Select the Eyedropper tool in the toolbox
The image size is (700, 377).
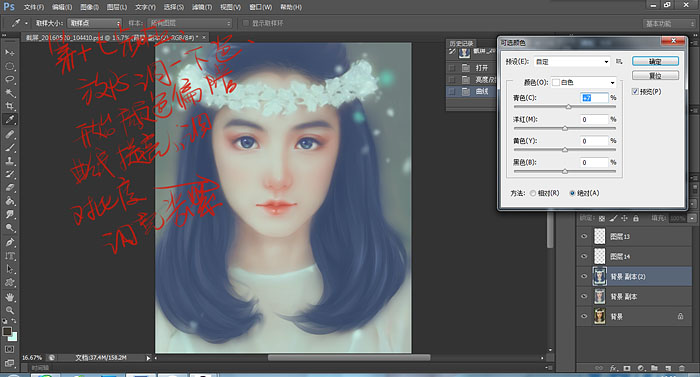[x=10, y=120]
